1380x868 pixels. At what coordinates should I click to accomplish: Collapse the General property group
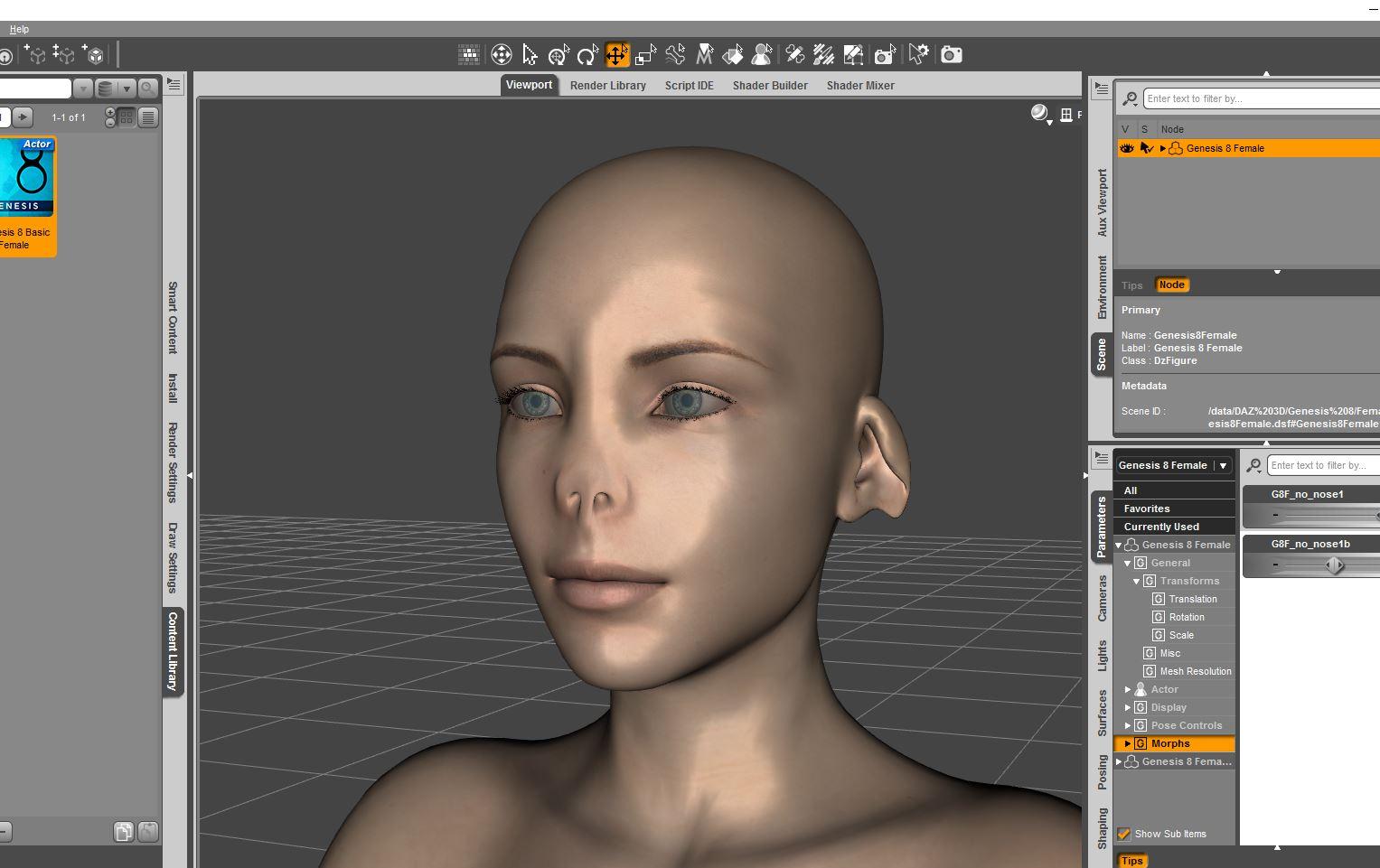[1127, 563]
